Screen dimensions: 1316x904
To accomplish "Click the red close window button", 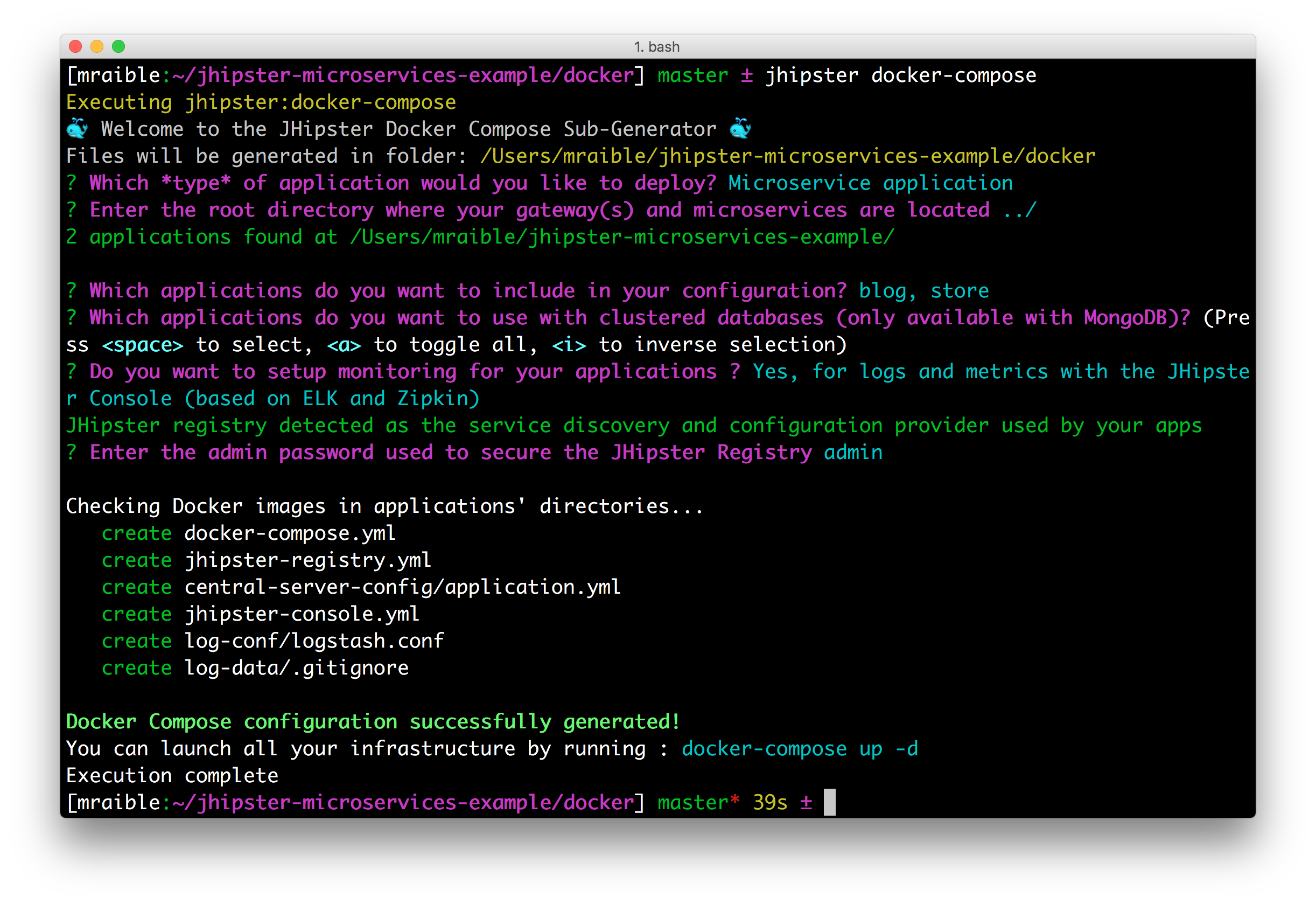I will tap(75, 46).
